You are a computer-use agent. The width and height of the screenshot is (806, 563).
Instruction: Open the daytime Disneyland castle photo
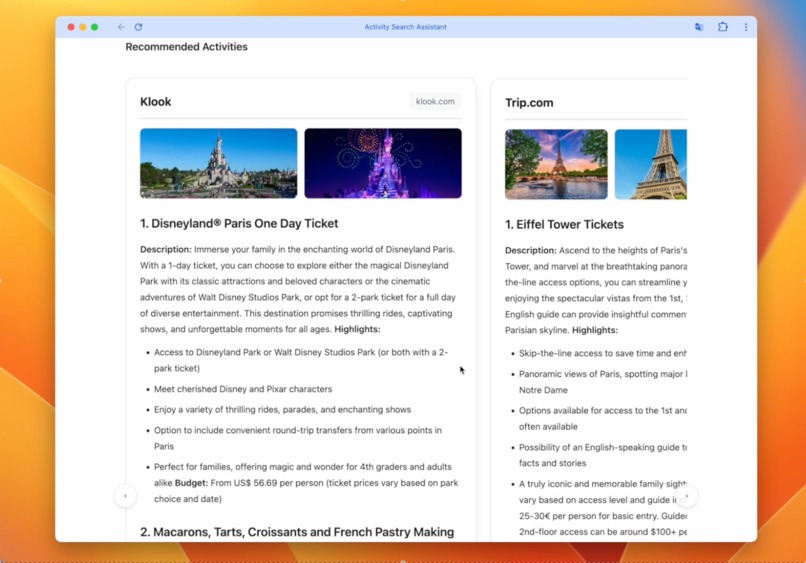218,164
